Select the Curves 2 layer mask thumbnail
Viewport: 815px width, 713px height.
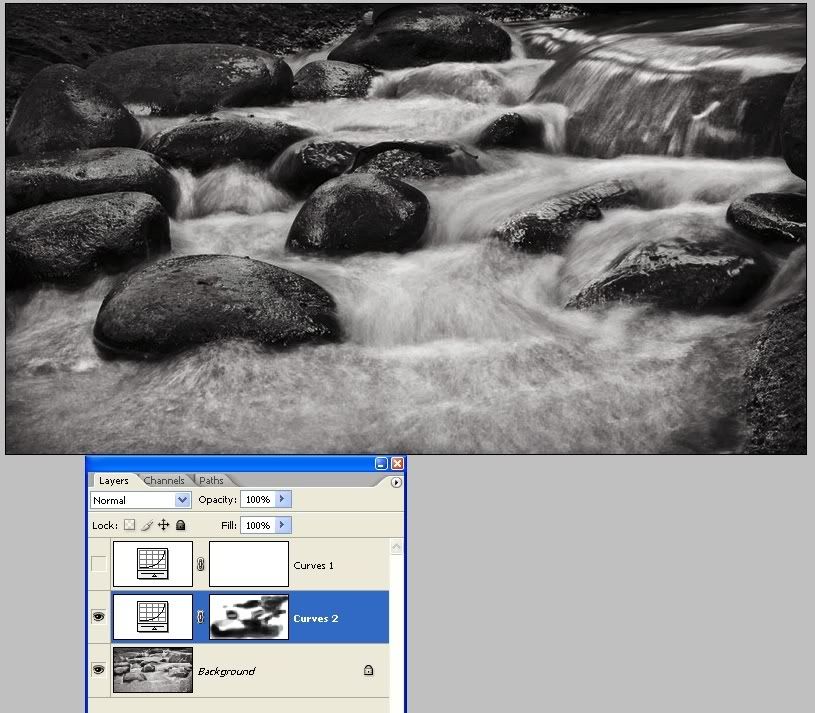point(249,617)
